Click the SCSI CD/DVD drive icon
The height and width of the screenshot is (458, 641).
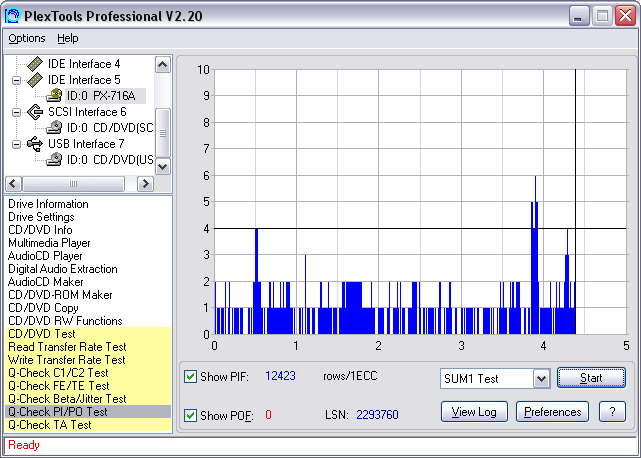54,128
